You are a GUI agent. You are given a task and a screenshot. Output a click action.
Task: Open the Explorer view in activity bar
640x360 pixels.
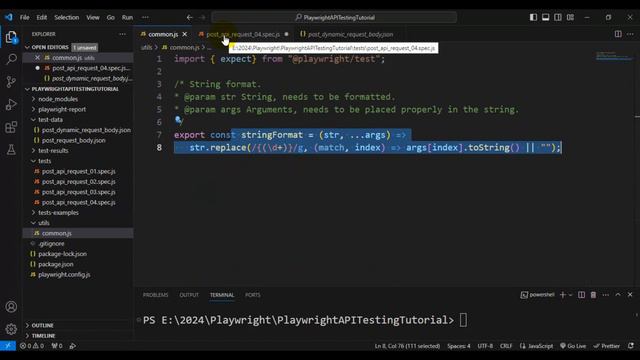click(x=11, y=37)
